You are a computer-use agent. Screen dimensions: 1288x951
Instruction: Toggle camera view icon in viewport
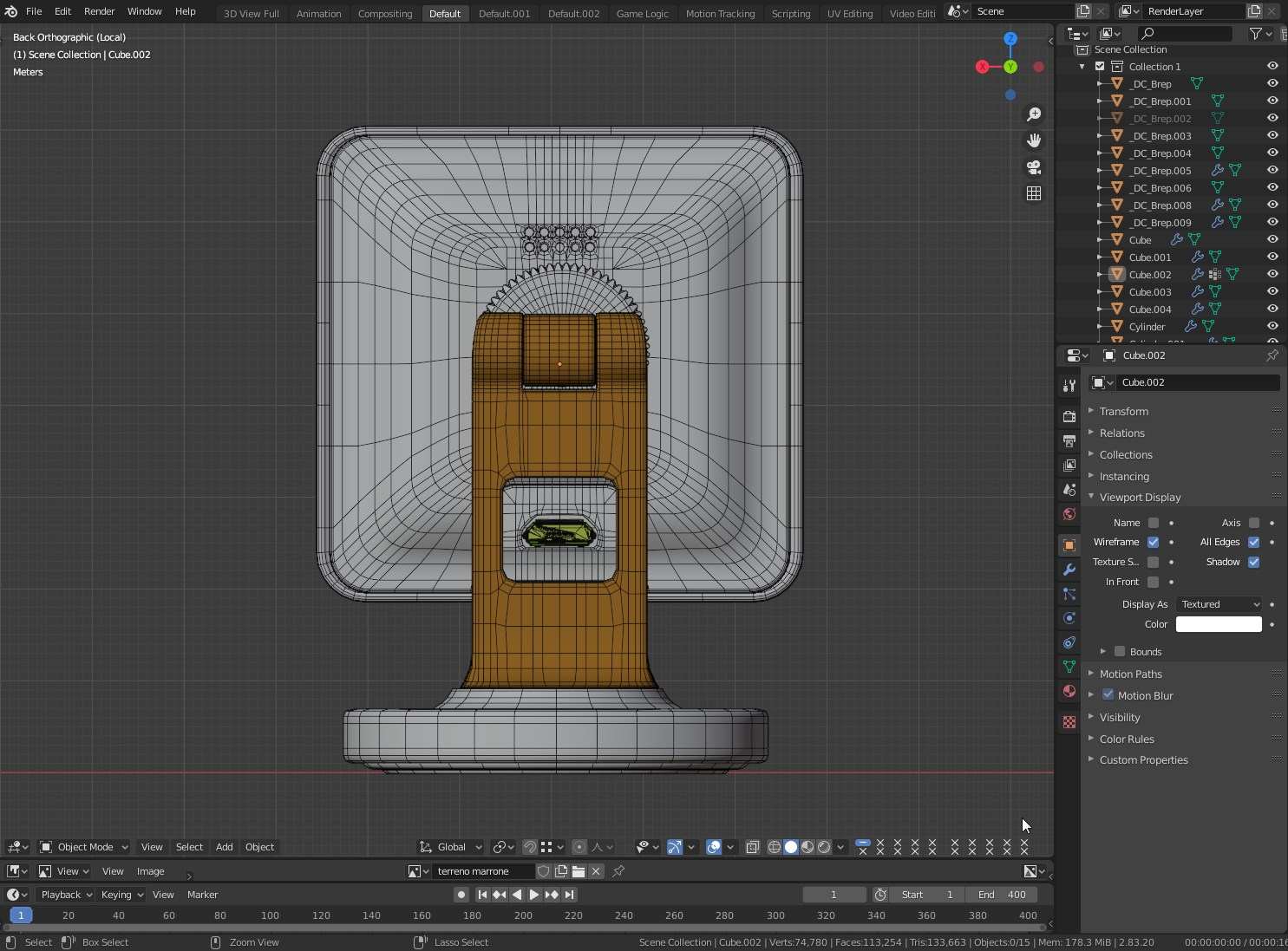click(1033, 167)
